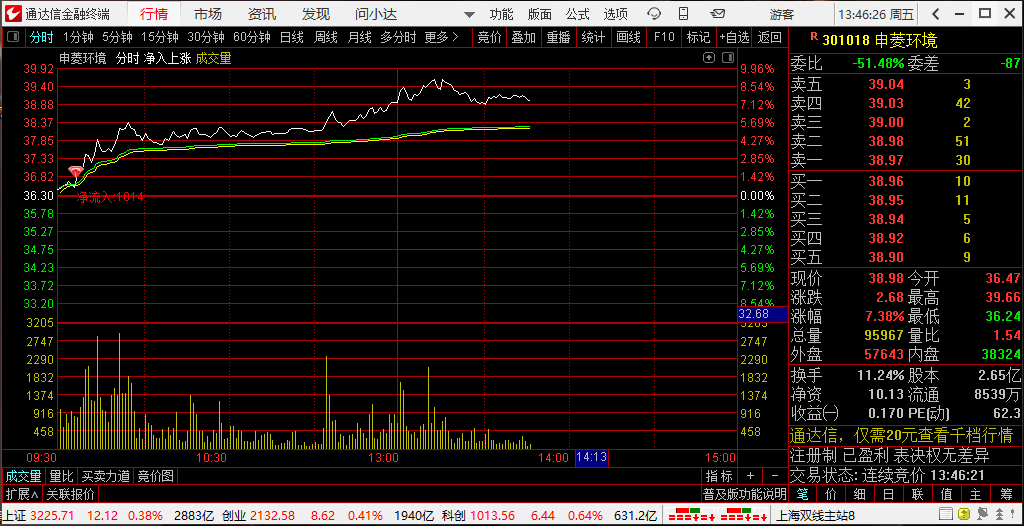The image size is (1024, 526).
Task: Click the 通达信 20元 千档行情 promo link
Action: pos(901,435)
